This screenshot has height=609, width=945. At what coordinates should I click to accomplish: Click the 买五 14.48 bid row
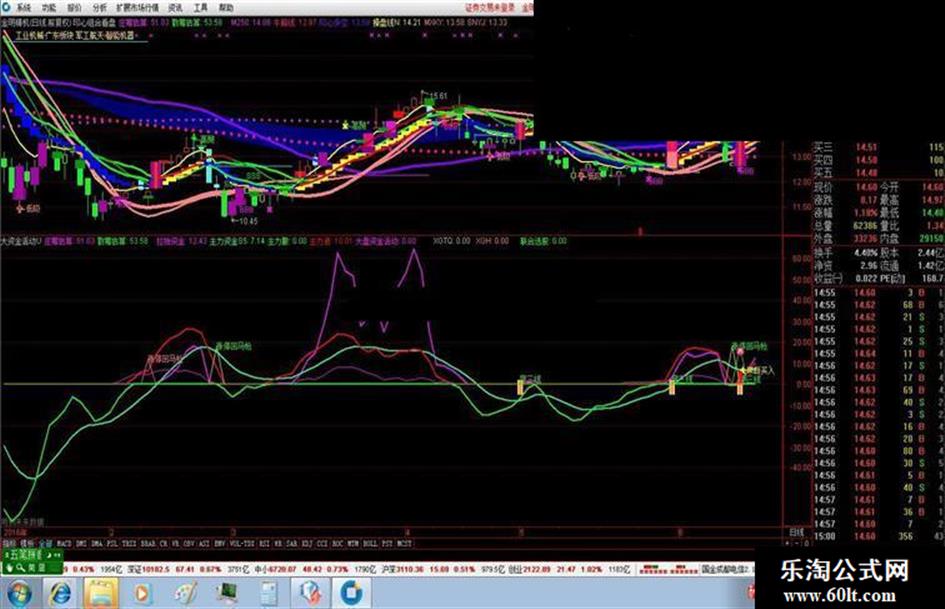[x=879, y=172]
